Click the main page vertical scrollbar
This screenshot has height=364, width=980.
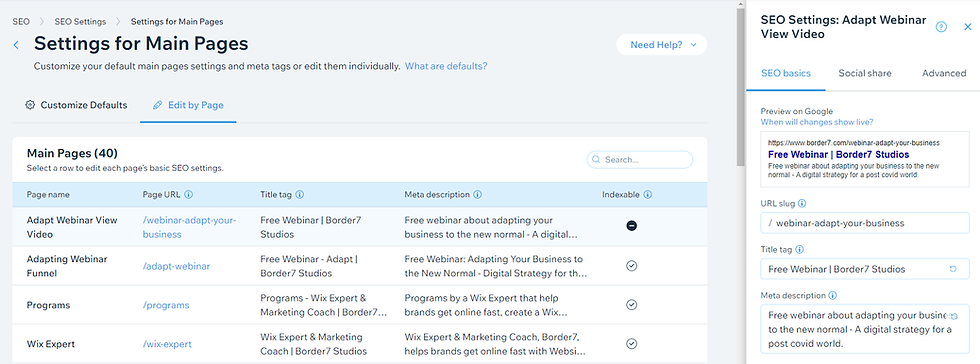(741, 88)
